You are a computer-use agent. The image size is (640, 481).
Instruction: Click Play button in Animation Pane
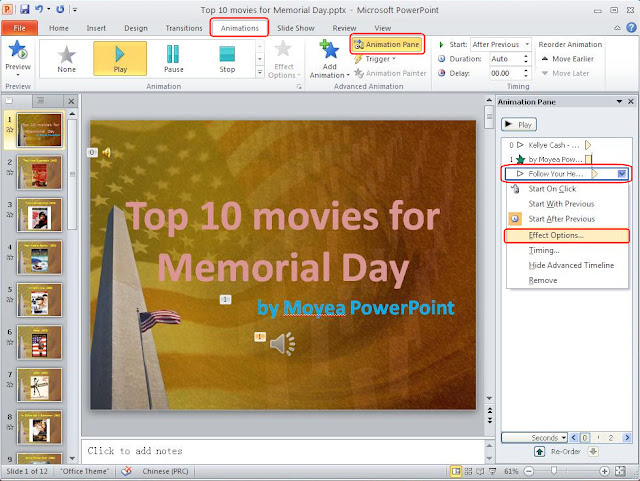(518, 125)
